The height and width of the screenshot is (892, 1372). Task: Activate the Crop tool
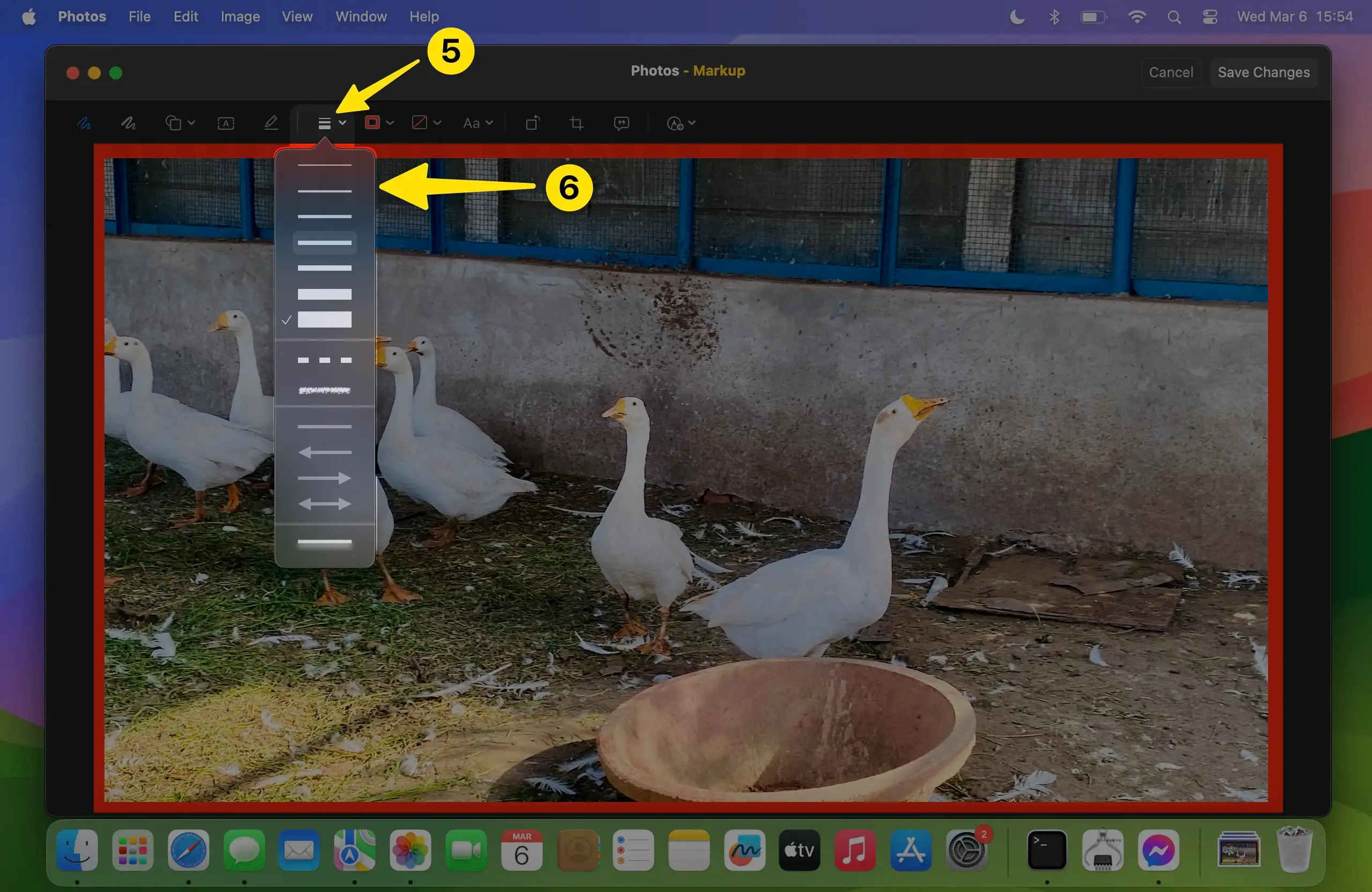pos(576,123)
